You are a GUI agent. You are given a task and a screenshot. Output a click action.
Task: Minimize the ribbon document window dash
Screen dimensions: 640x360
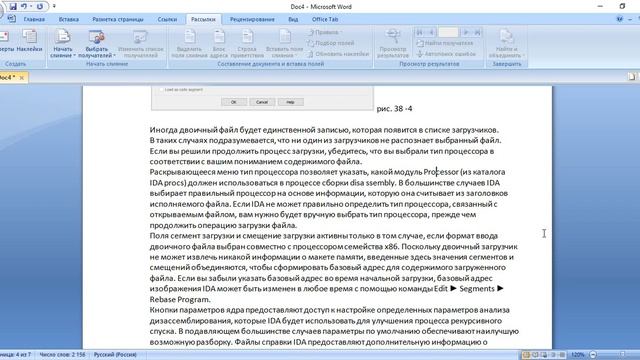click(x=630, y=19)
